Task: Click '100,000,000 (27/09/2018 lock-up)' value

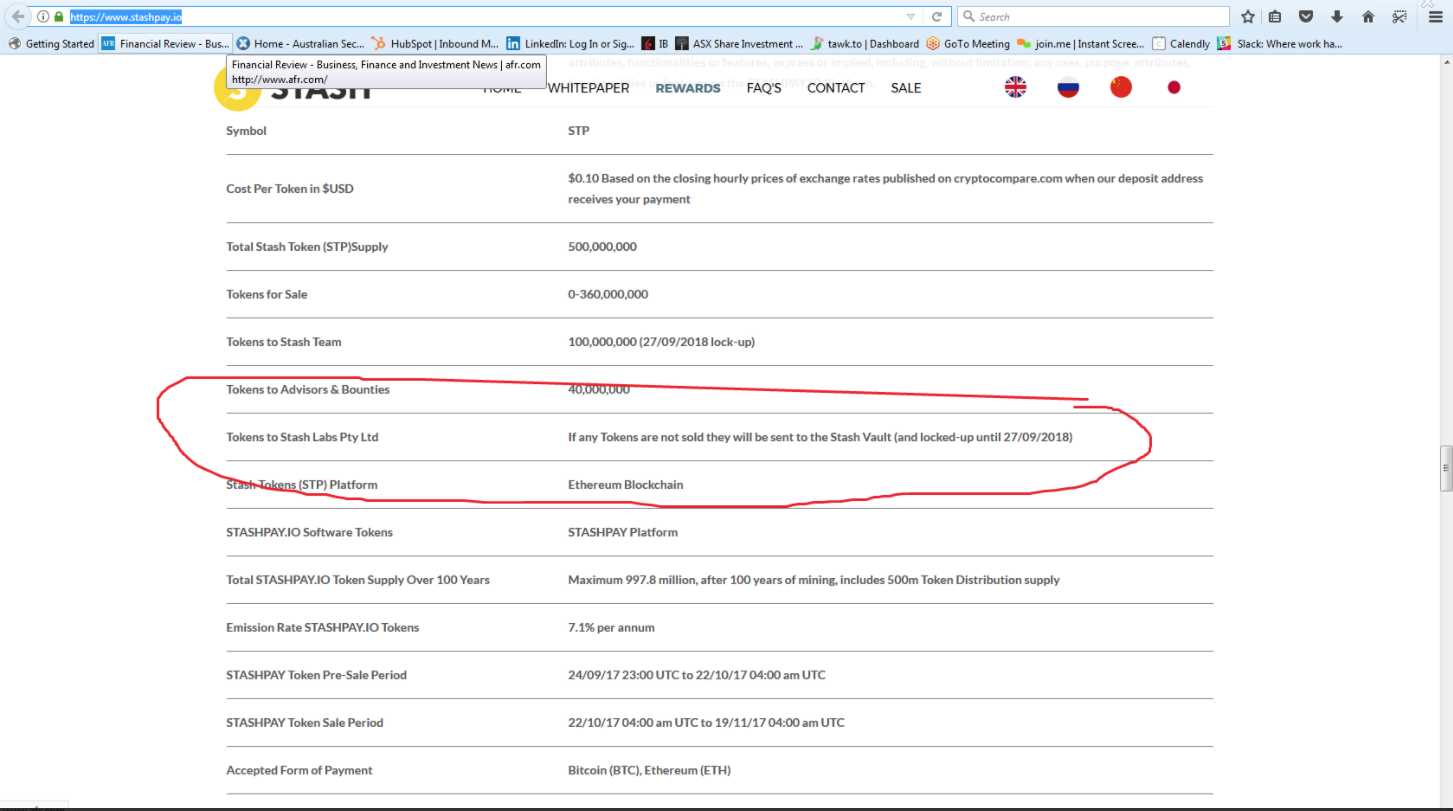Action: click(661, 342)
